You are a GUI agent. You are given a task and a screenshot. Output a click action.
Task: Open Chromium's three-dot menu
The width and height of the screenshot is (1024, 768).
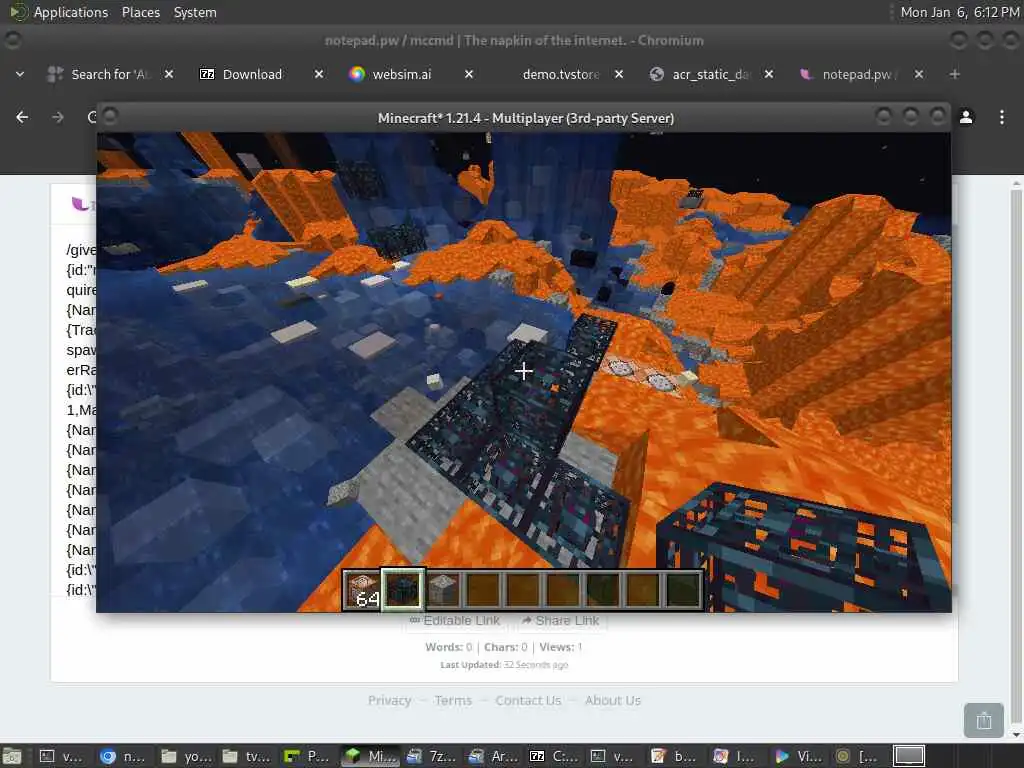(1002, 117)
